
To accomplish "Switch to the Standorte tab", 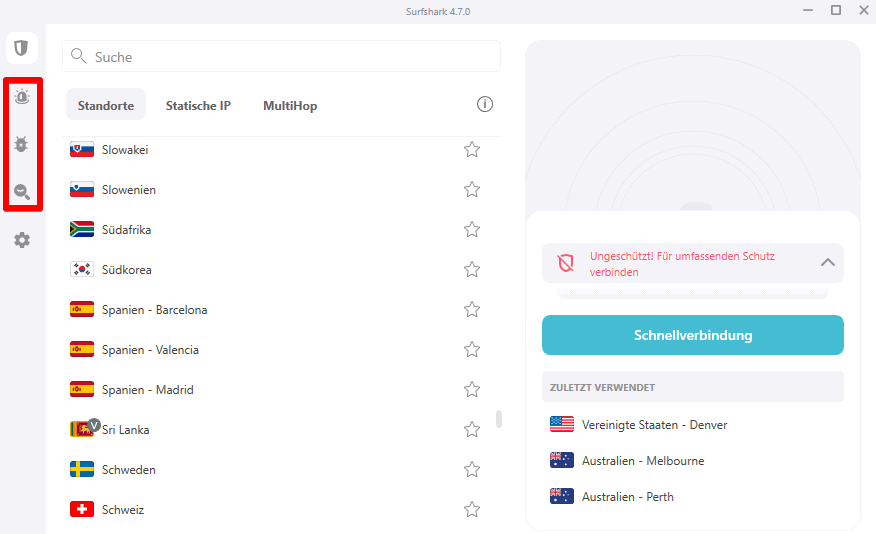I will [x=106, y=105].
